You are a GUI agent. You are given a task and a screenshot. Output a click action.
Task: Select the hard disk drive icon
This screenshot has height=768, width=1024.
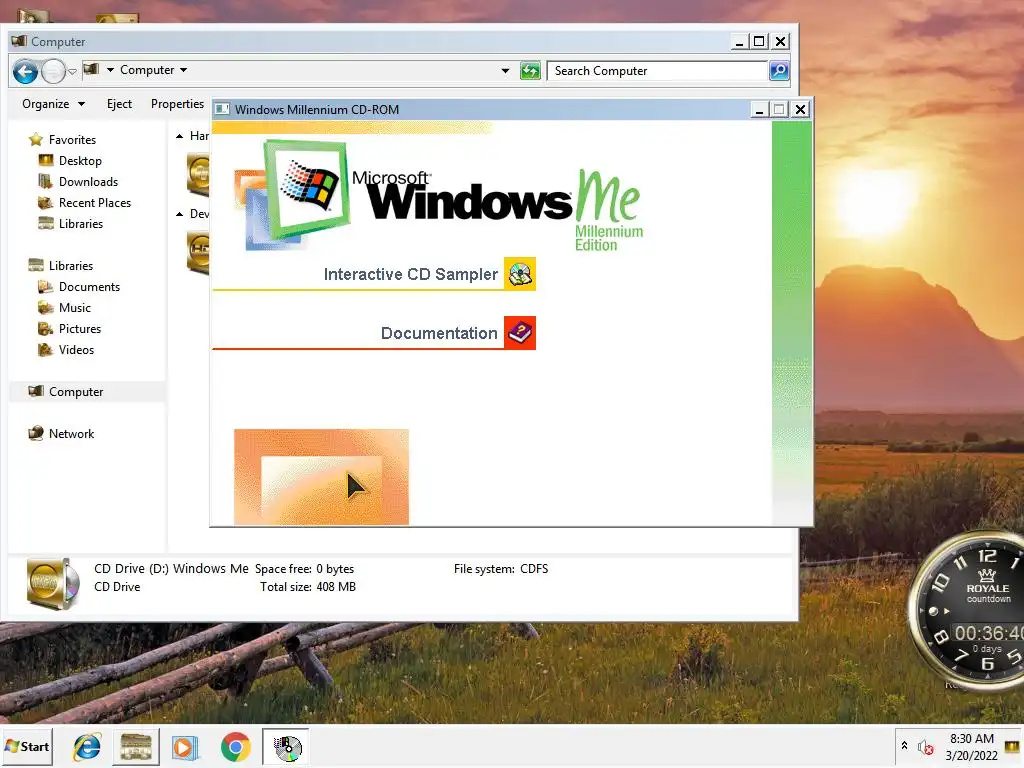point(198,174)
